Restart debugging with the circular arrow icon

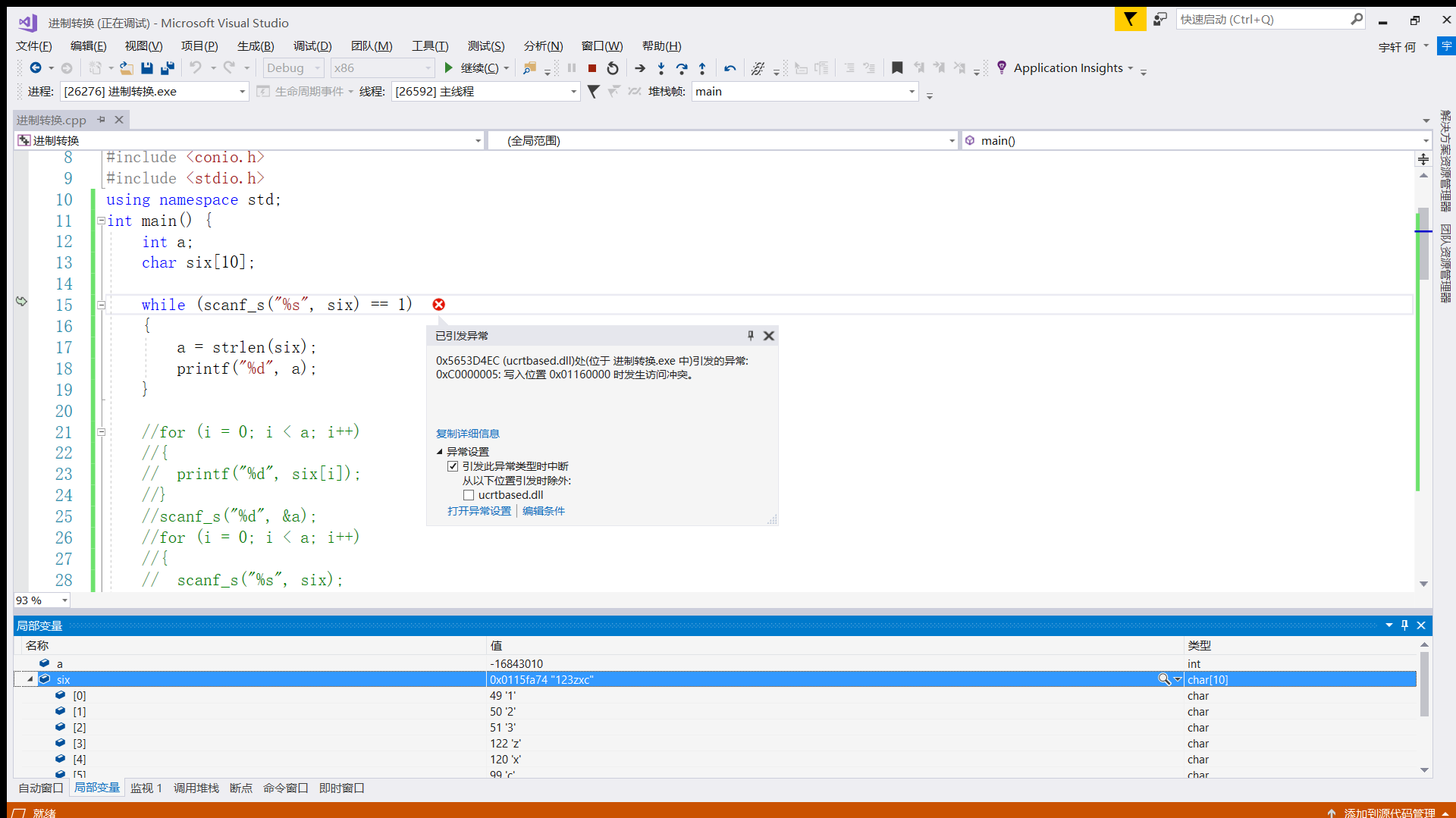(613, 68)
